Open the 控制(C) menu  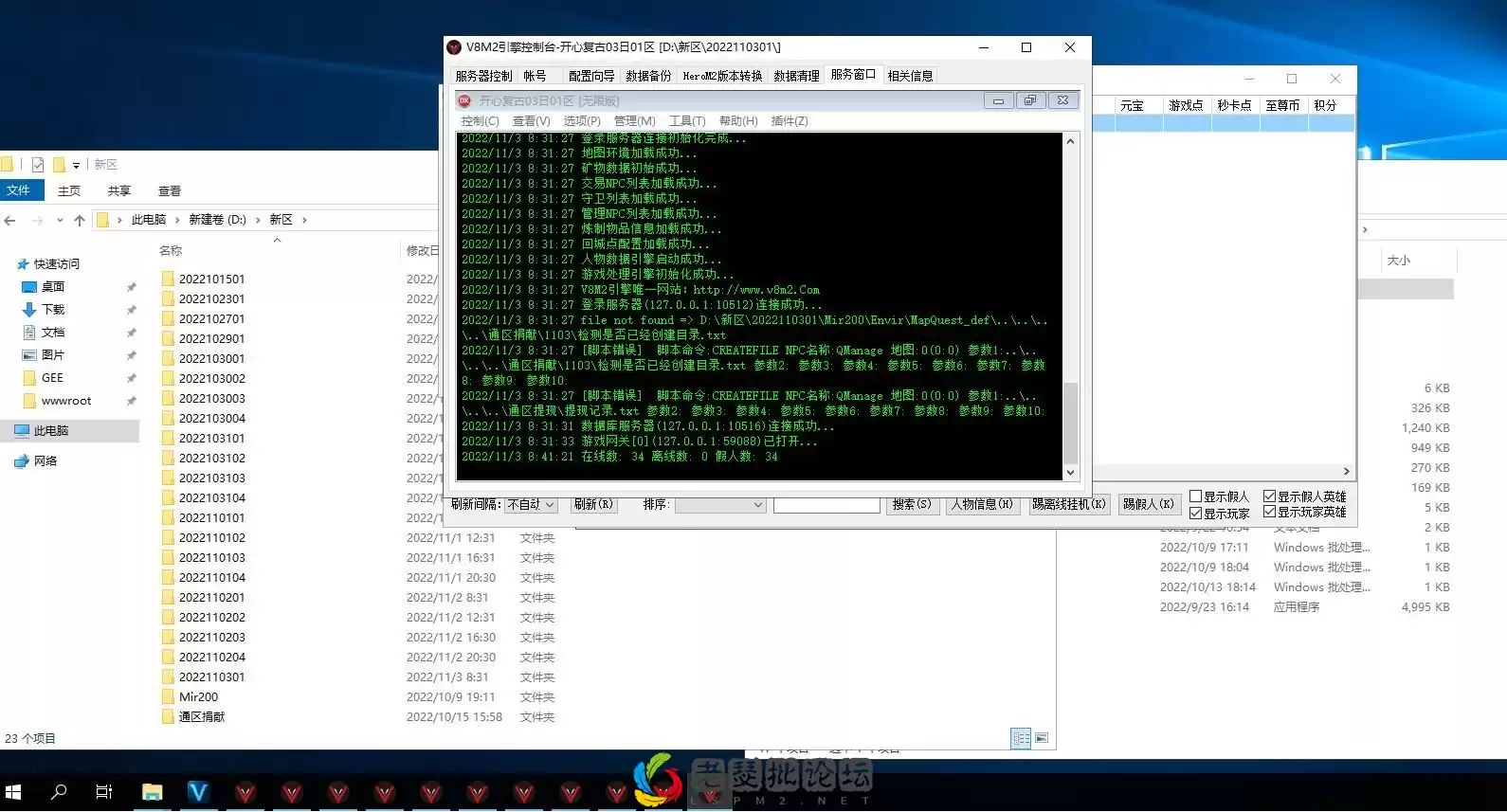(x=480, y=121)
